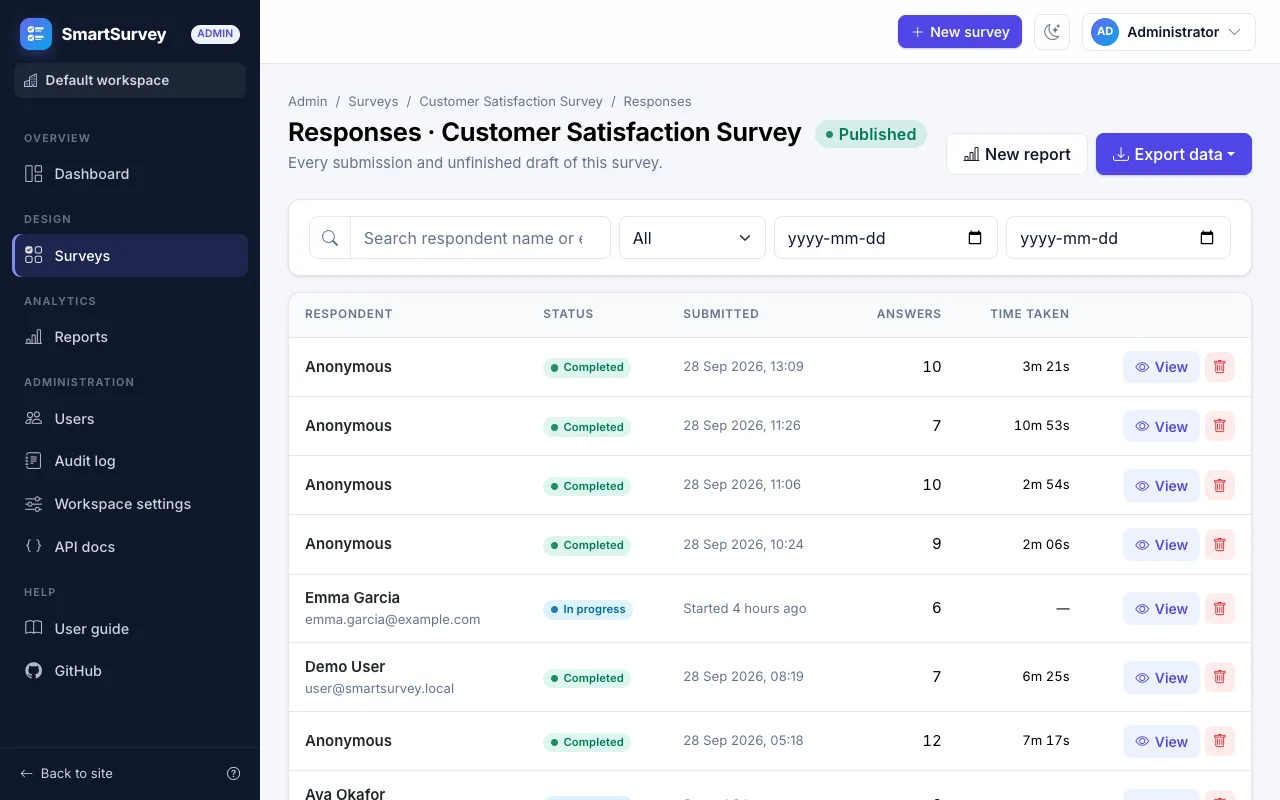
Task: Open the Export data dropdown
Action: pos(1174,154)
